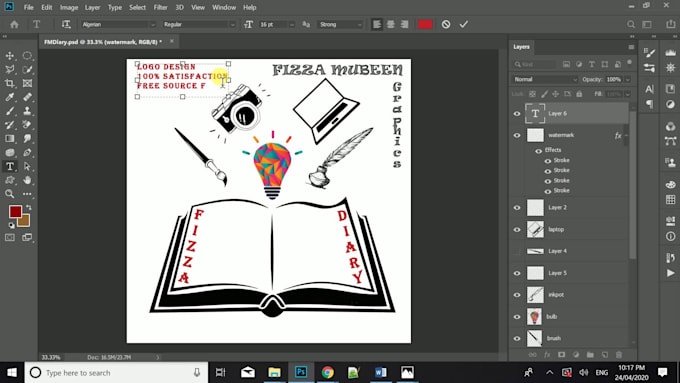
Task: Open anti-aliasing dropdown Strong
Action: coord(340,24)
